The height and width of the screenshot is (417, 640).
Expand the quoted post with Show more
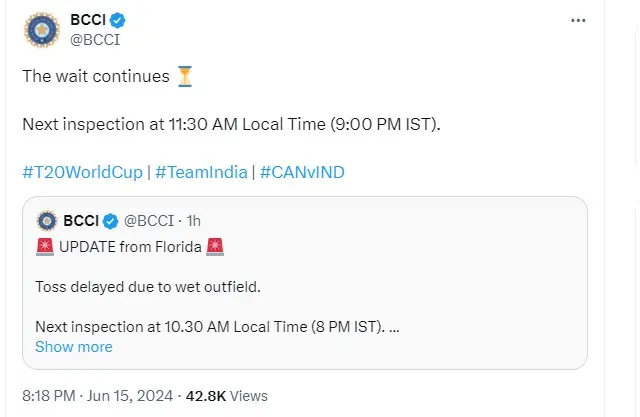(73, 347)
